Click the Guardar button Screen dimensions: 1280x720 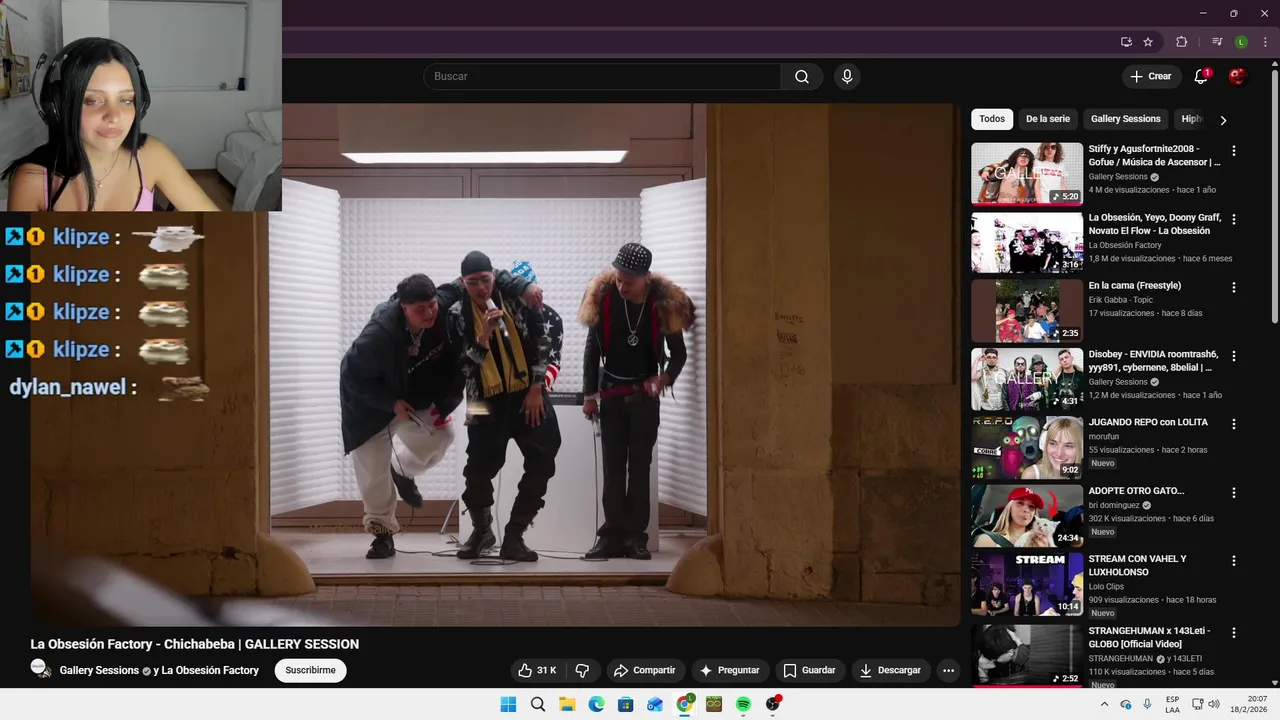[809, 670]
